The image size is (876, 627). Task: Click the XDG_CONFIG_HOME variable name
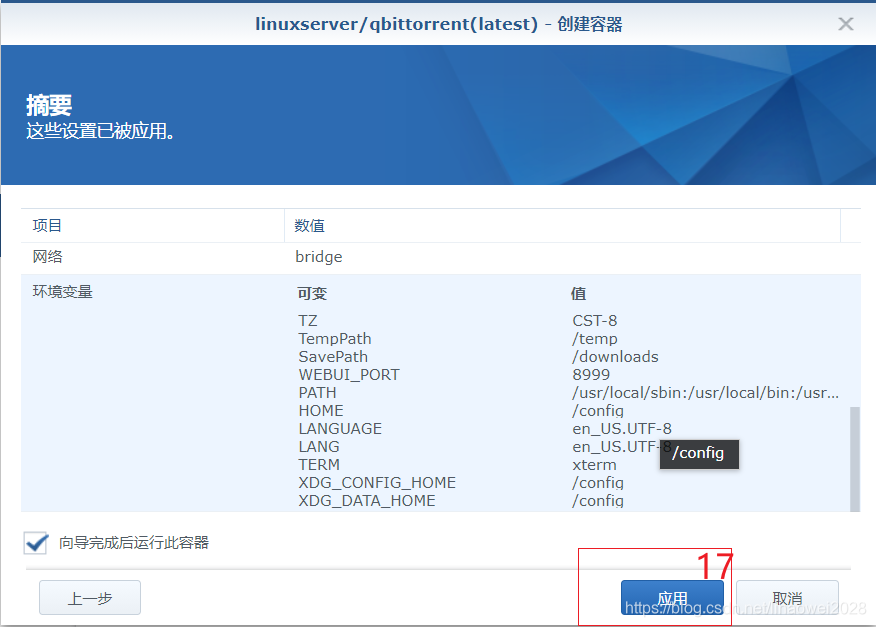377,482
